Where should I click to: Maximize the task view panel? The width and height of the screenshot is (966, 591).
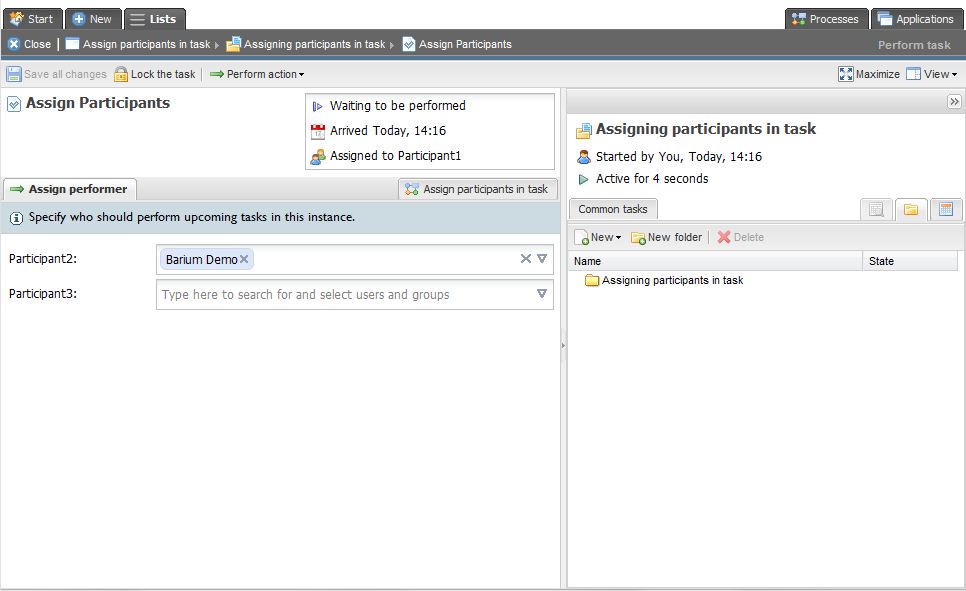868,74
